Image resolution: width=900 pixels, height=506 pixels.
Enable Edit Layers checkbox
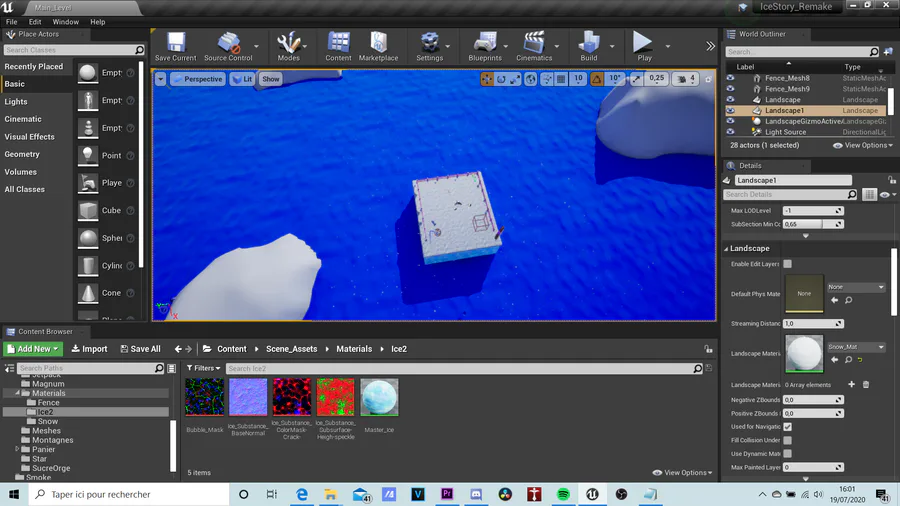[788, 264]
